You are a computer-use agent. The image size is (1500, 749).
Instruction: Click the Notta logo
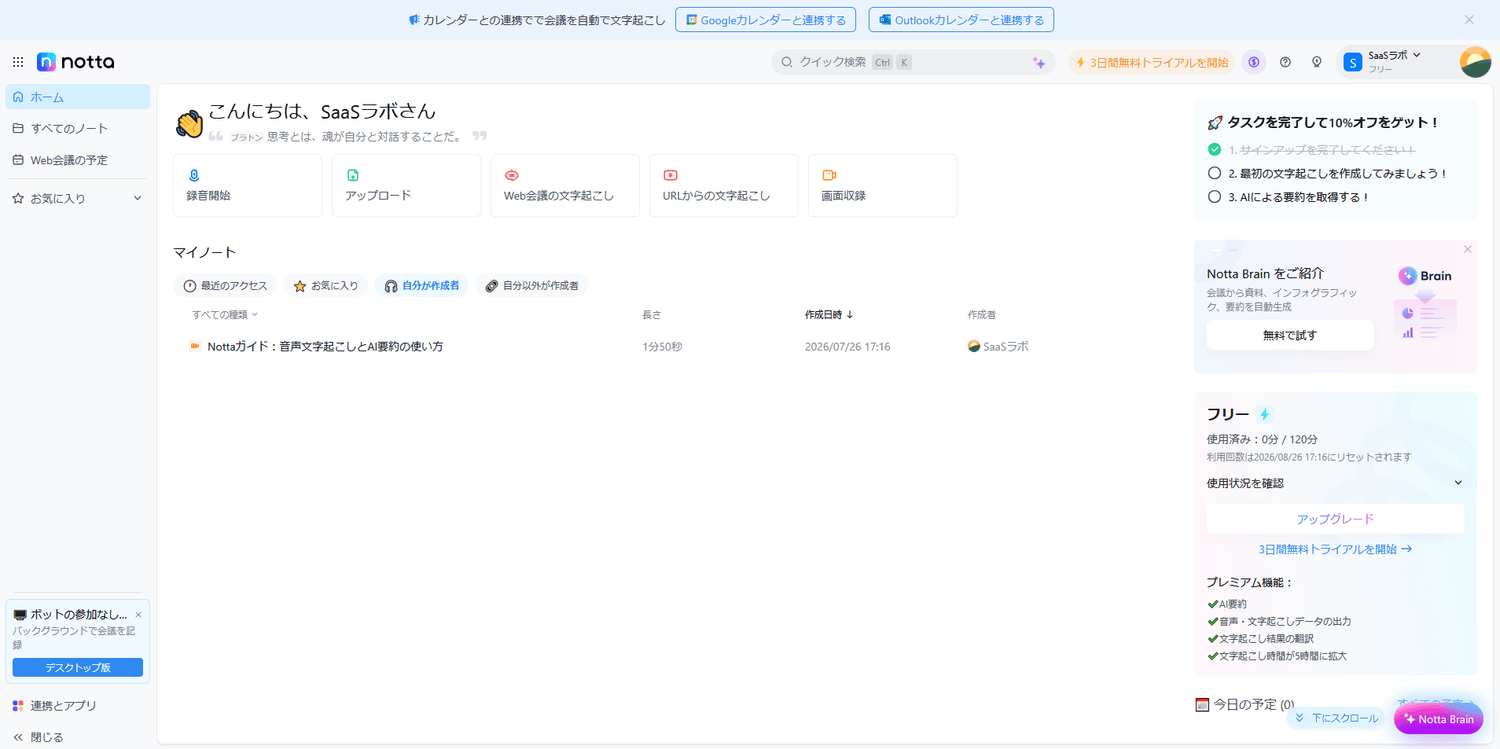(x=76, y=62)
